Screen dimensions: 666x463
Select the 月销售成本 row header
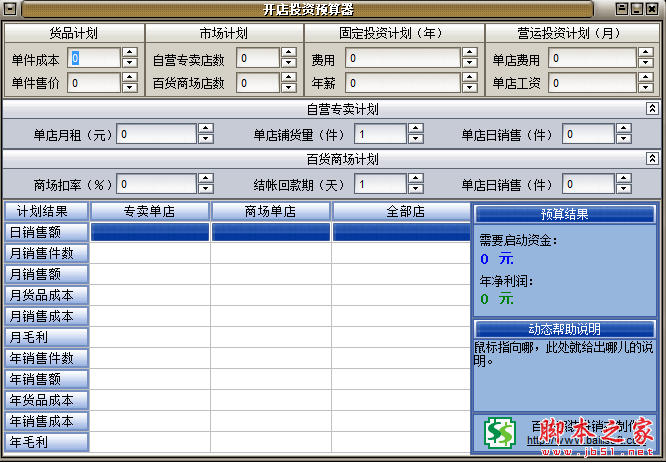point(46,316)
